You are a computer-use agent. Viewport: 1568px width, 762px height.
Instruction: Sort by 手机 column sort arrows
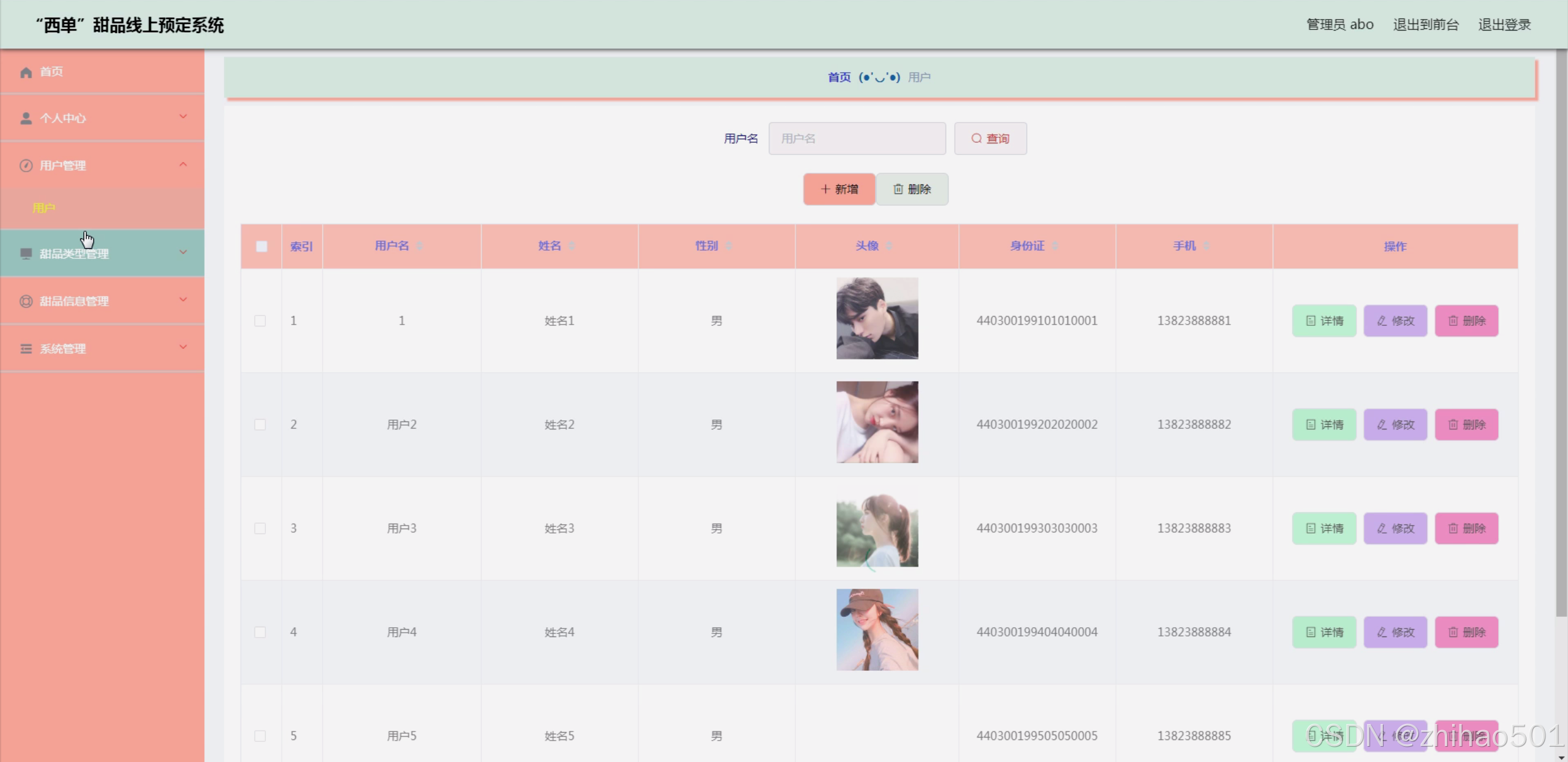click(x=1206, y=246)
